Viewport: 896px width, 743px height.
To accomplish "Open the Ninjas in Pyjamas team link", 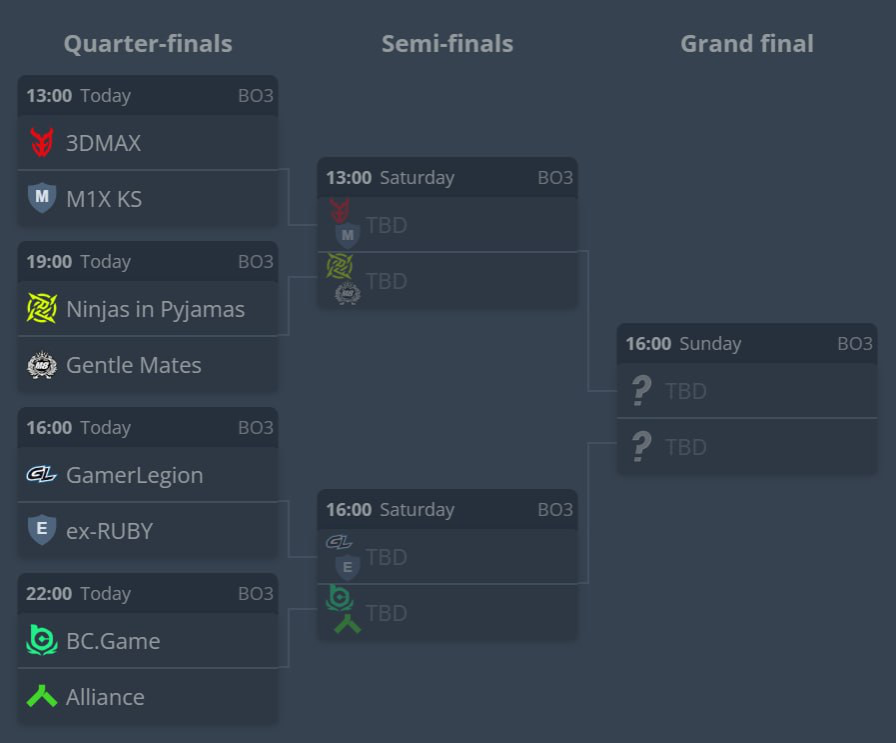I will (155, 309).
